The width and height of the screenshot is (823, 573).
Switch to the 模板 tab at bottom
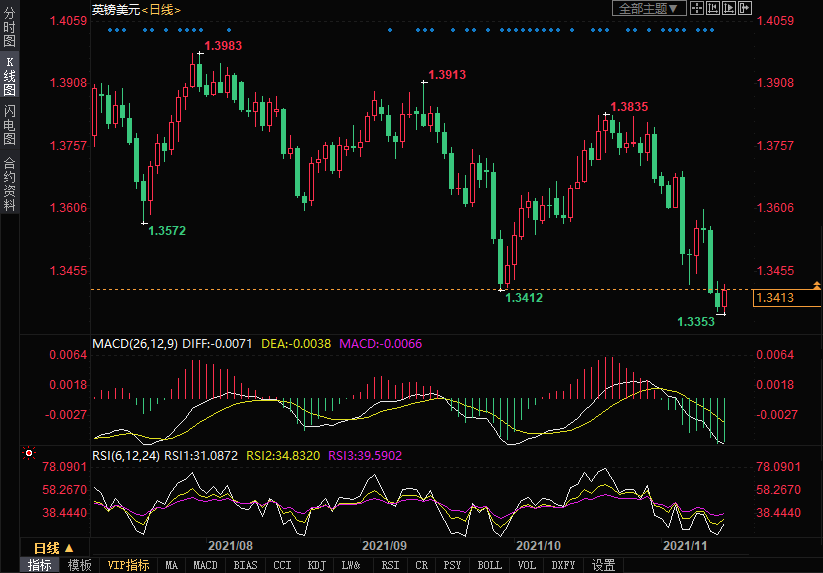[x=79, y=565]
